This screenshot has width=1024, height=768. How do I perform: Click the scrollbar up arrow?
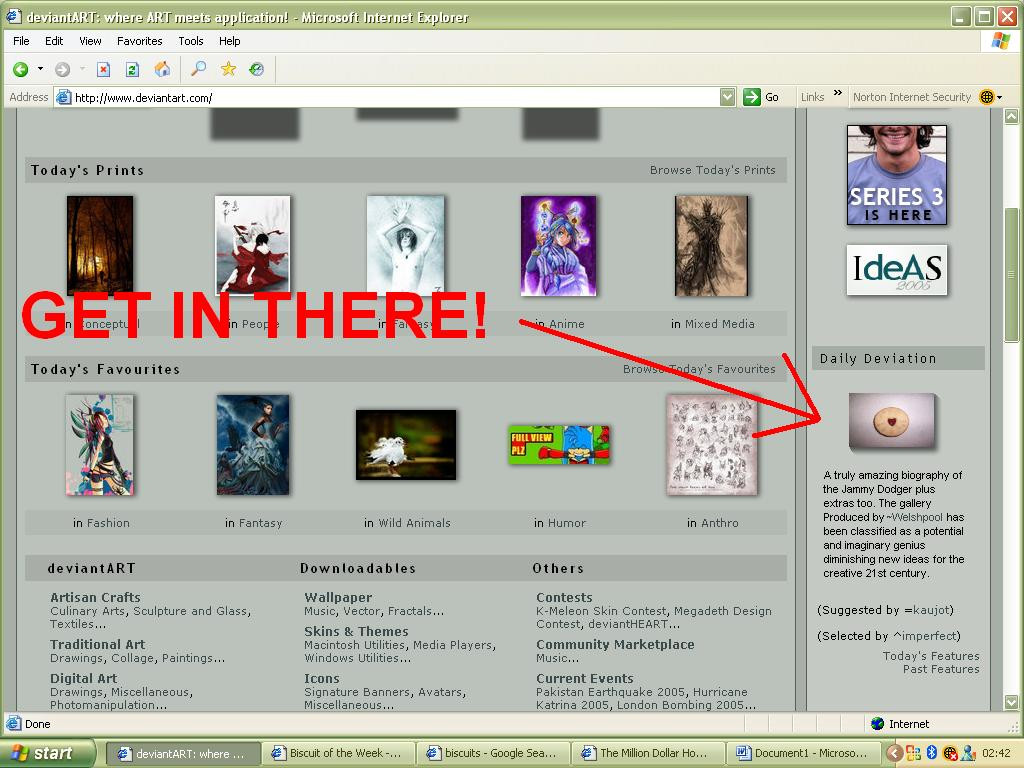pyautogui.click(x=1012, y=117)
